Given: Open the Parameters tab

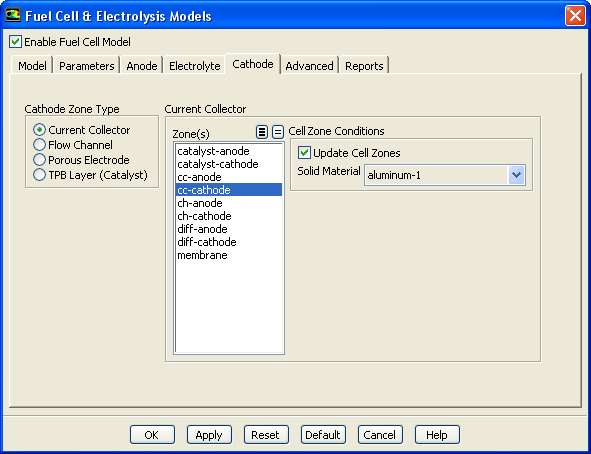Looking at the screenshot, I should tap(87, 66).
